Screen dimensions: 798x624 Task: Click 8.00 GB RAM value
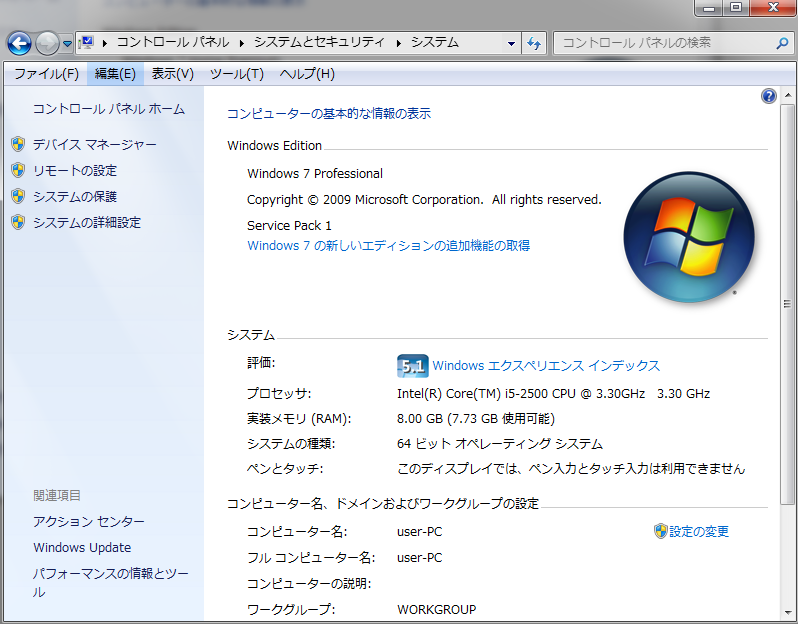(475, 418)
